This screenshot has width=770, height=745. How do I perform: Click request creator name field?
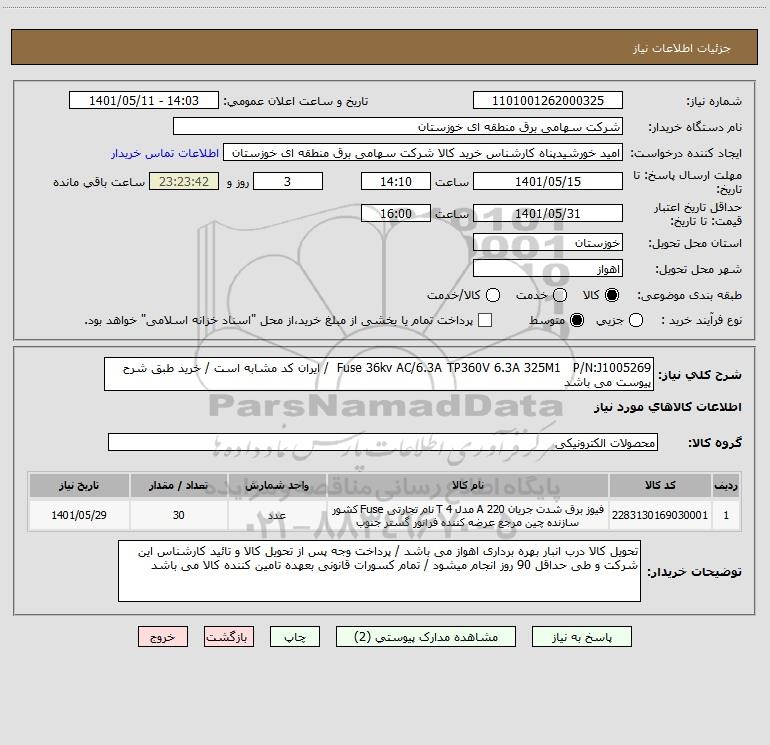point(423,153)
